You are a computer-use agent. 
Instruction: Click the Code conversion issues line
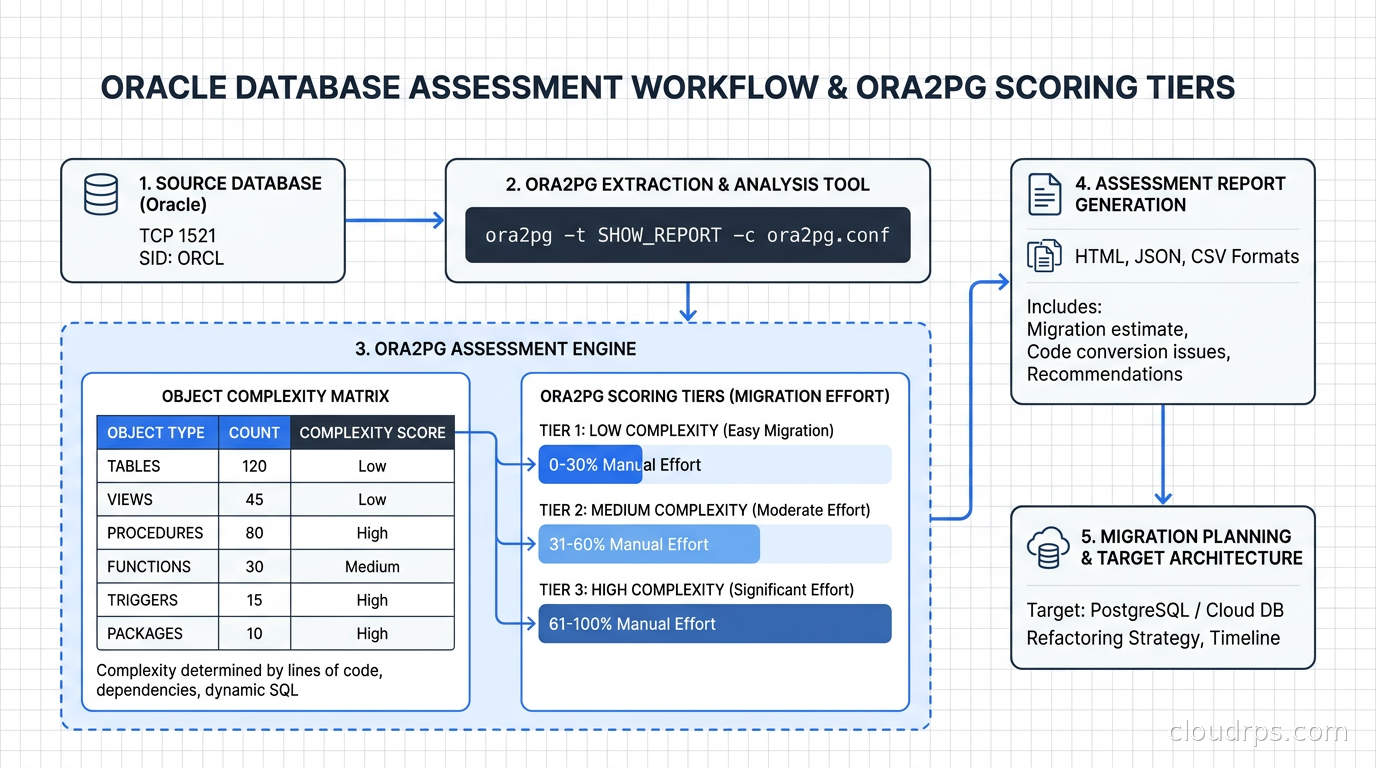click(x=1128, y=352)
